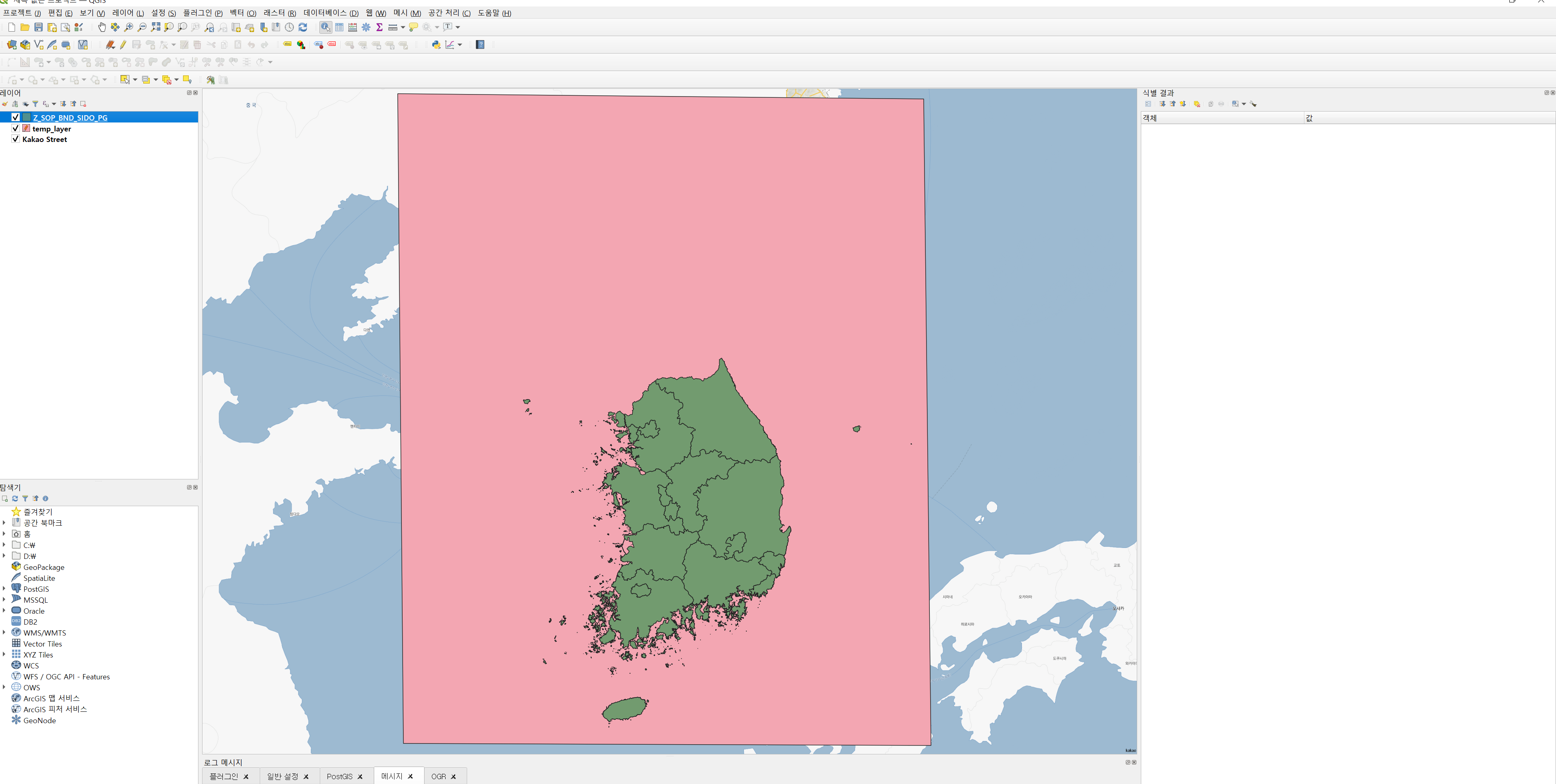Click the pink temp_layer color swatch

click(x=26, y=129)
